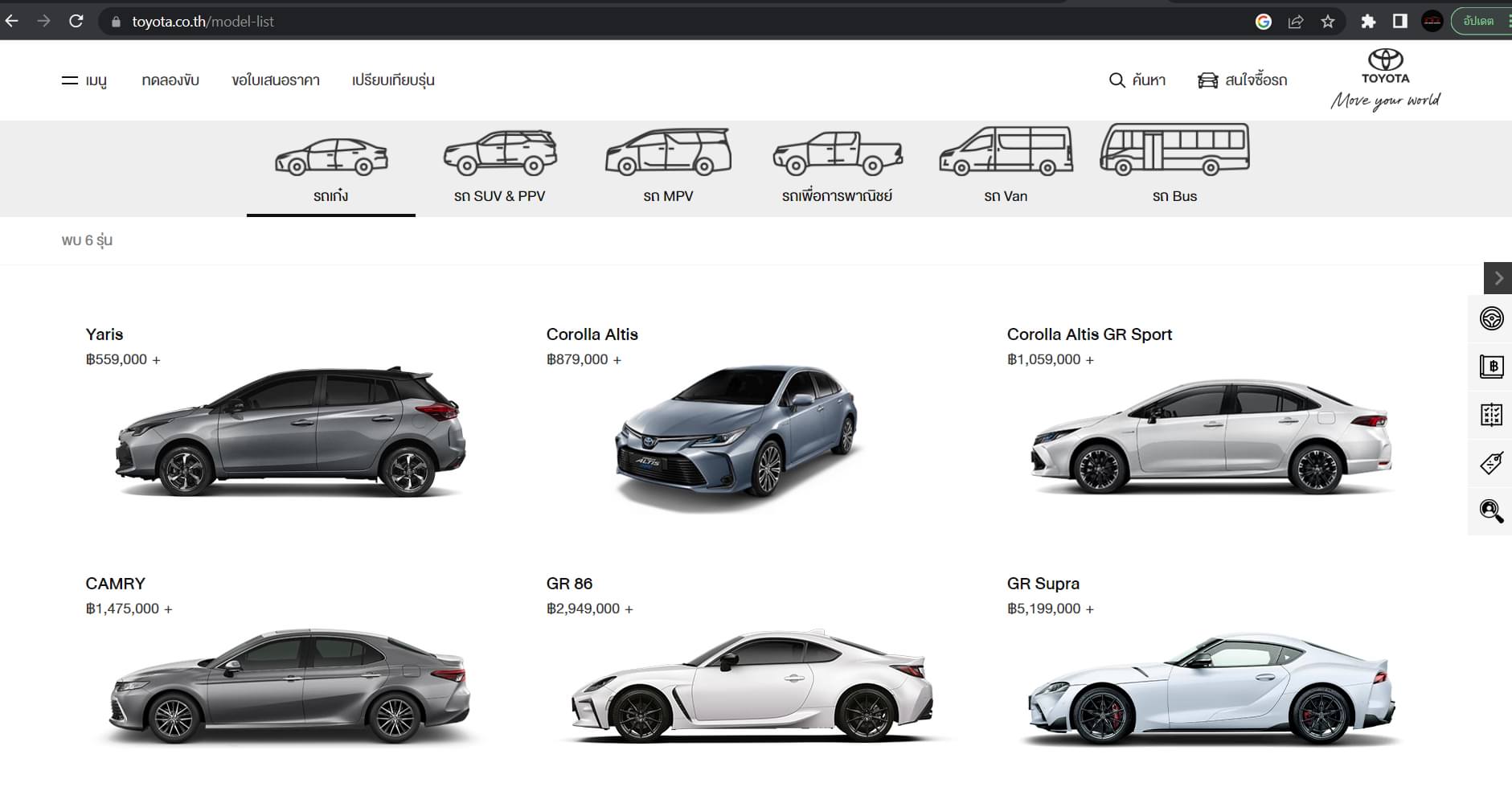
Task: Click the ฿2,949,000 price text
Action: pos(589,609)
